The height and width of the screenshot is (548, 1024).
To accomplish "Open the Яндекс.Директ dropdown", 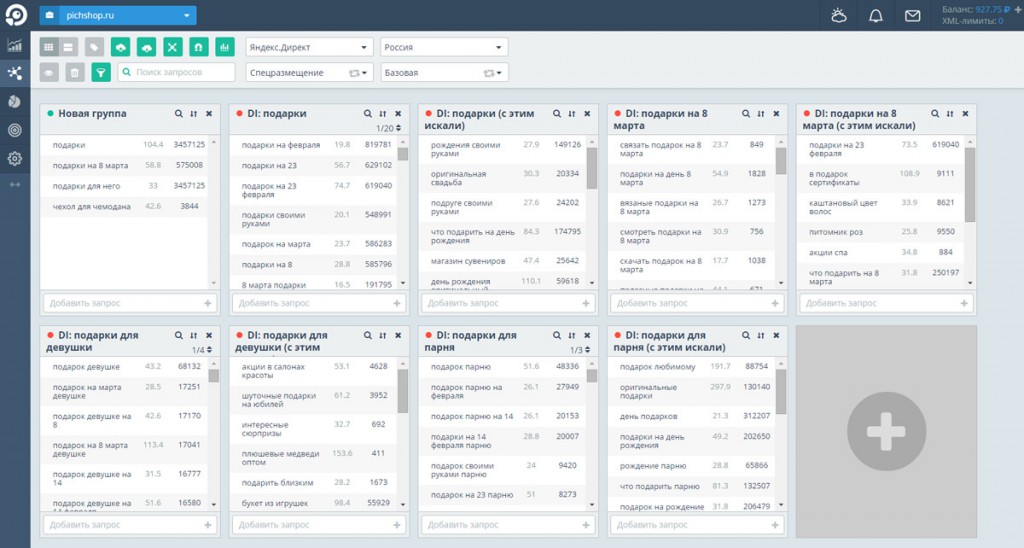I will pos(309,47).
